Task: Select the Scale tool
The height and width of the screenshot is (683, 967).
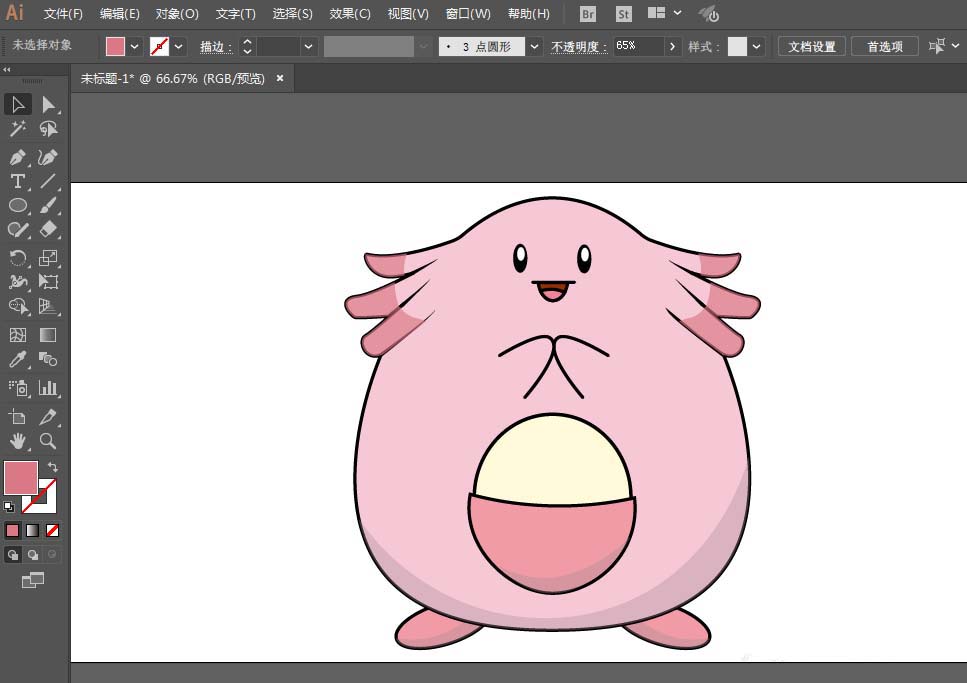Action: point(48,257)
